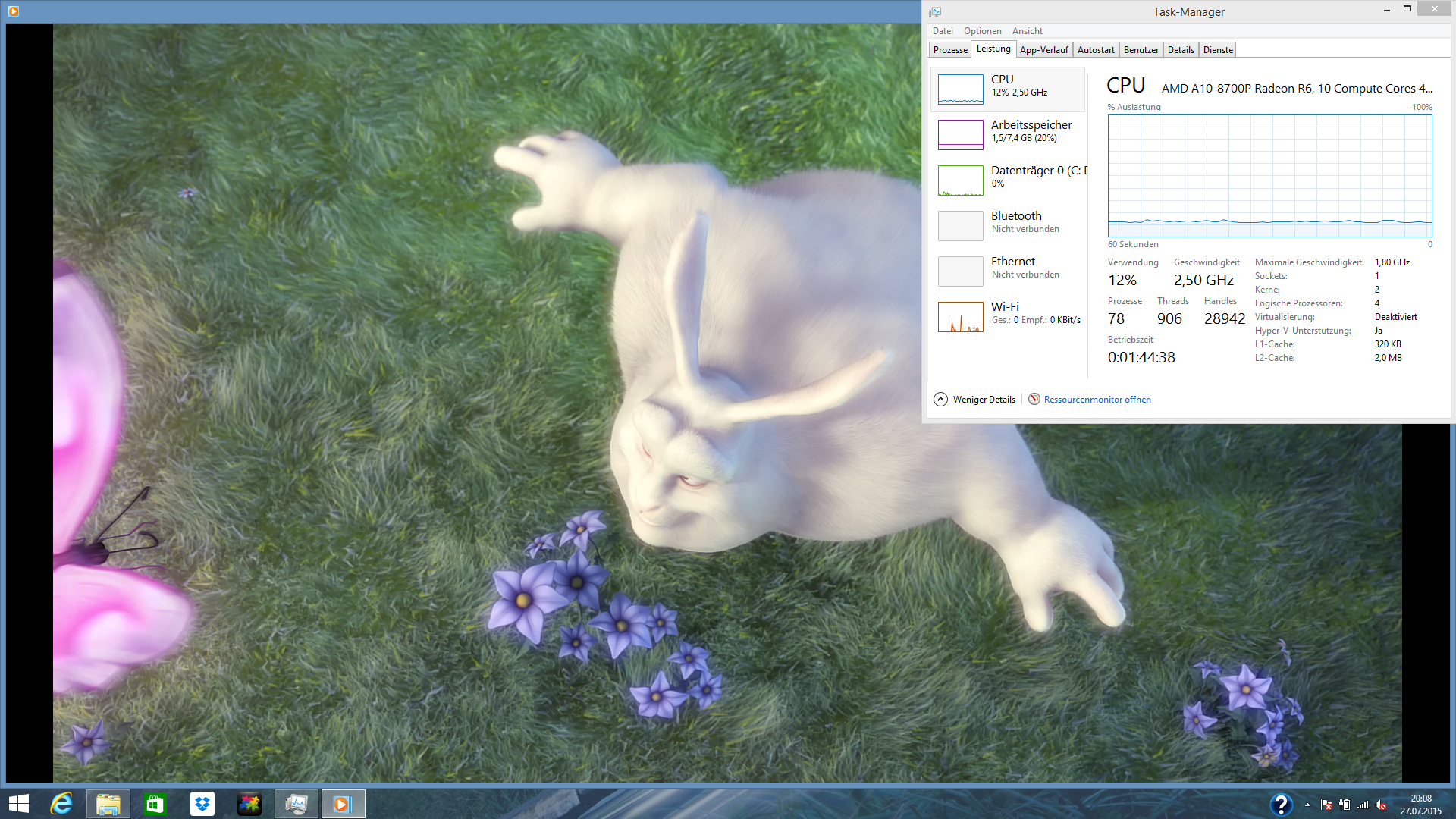Select the Arbeitsspeicher memory graph icon
Image resolution: width=1456 pixels, height=819 pixels.
tap(960, 134)
